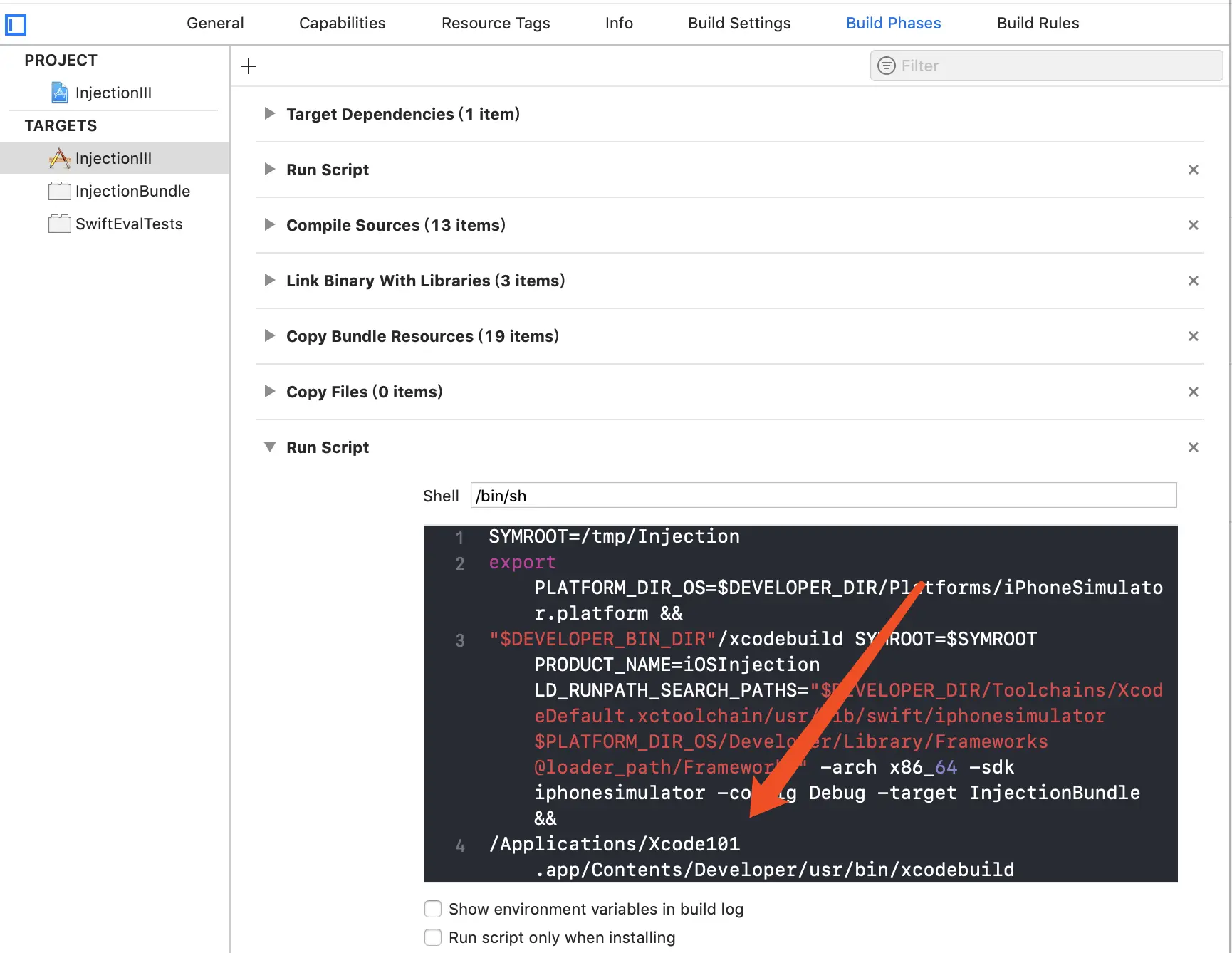Click the Compile Sources (13 items) heading
This screenshot has width=1232, height=953.
click(x=396, y=225)
